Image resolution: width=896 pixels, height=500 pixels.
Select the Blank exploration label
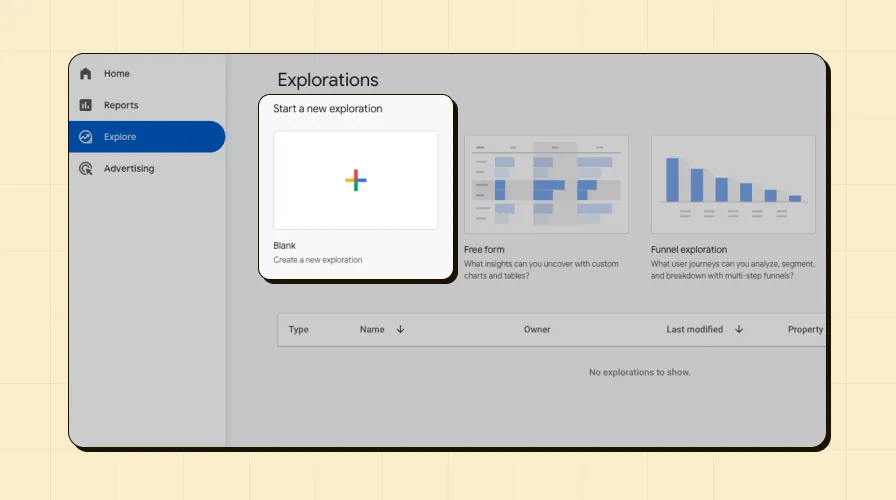tap(284, 246)
